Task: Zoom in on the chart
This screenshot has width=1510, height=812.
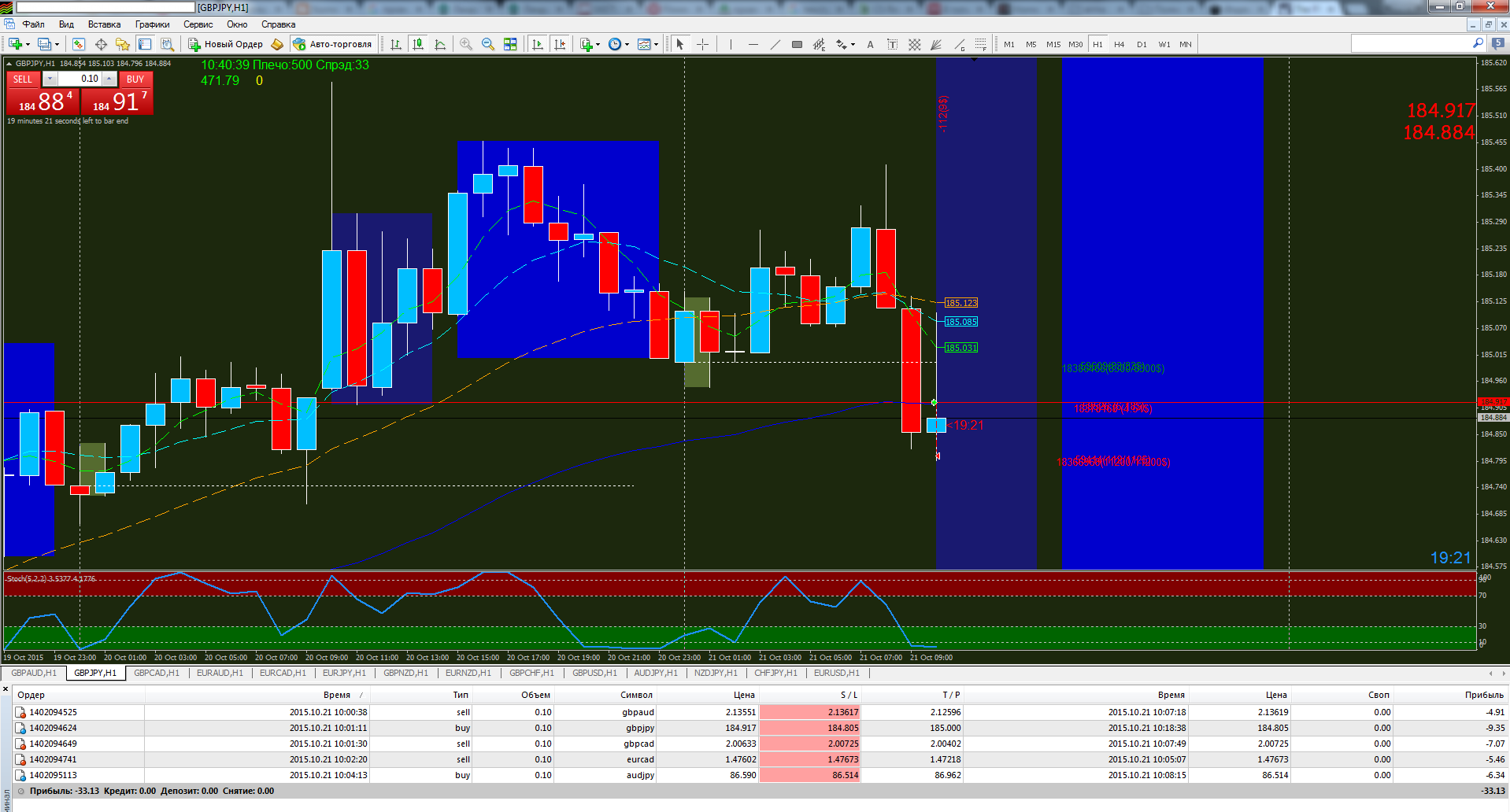Action: pos(466,44)
